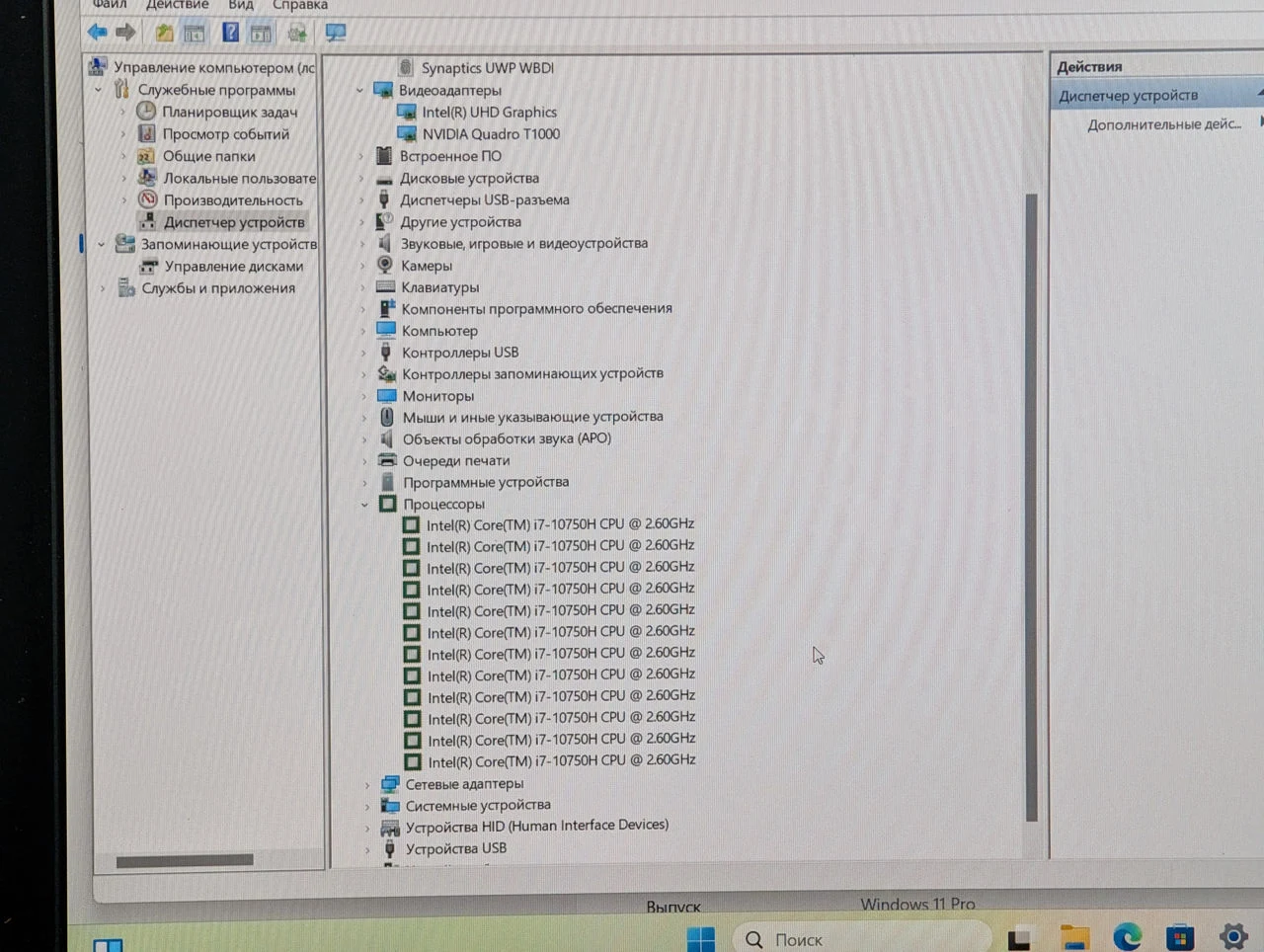Open Windows Start button on taskbar
The width and height of the screenshot is (1264, 952).
[x=701, y=939]
